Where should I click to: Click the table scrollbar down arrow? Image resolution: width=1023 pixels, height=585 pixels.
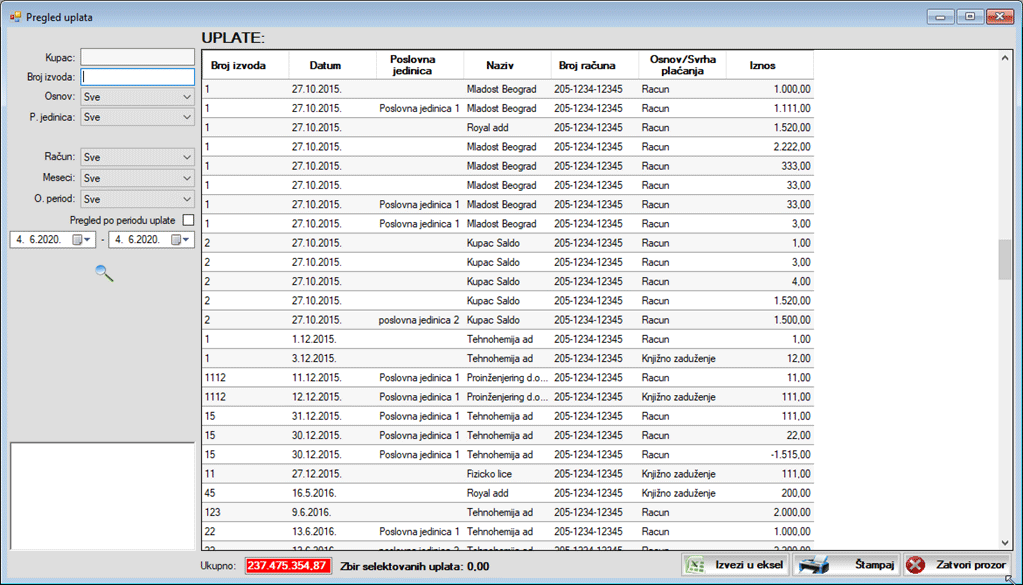1005,543
